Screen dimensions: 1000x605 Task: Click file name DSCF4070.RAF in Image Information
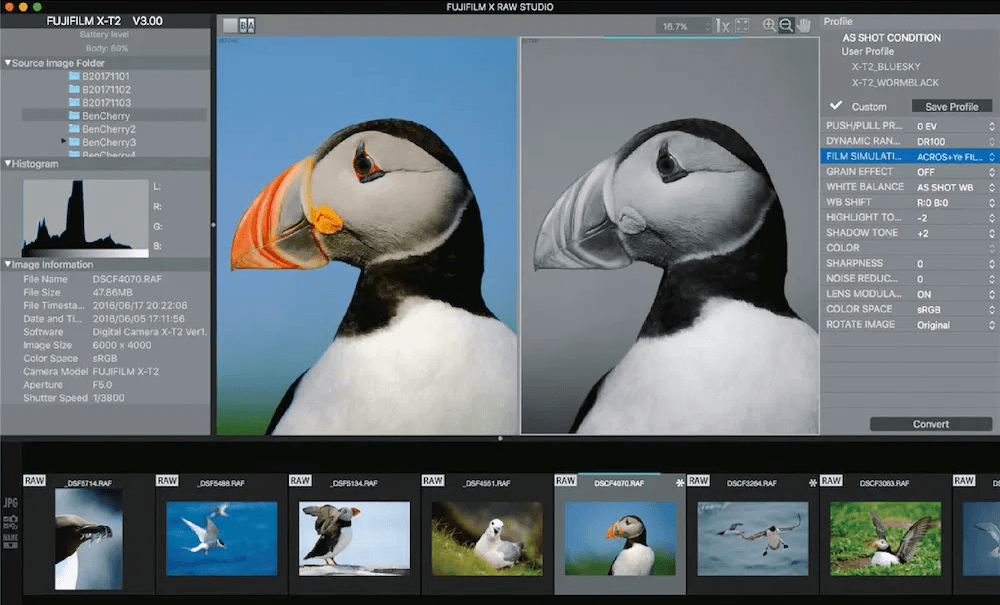click(x=127, y=279)
